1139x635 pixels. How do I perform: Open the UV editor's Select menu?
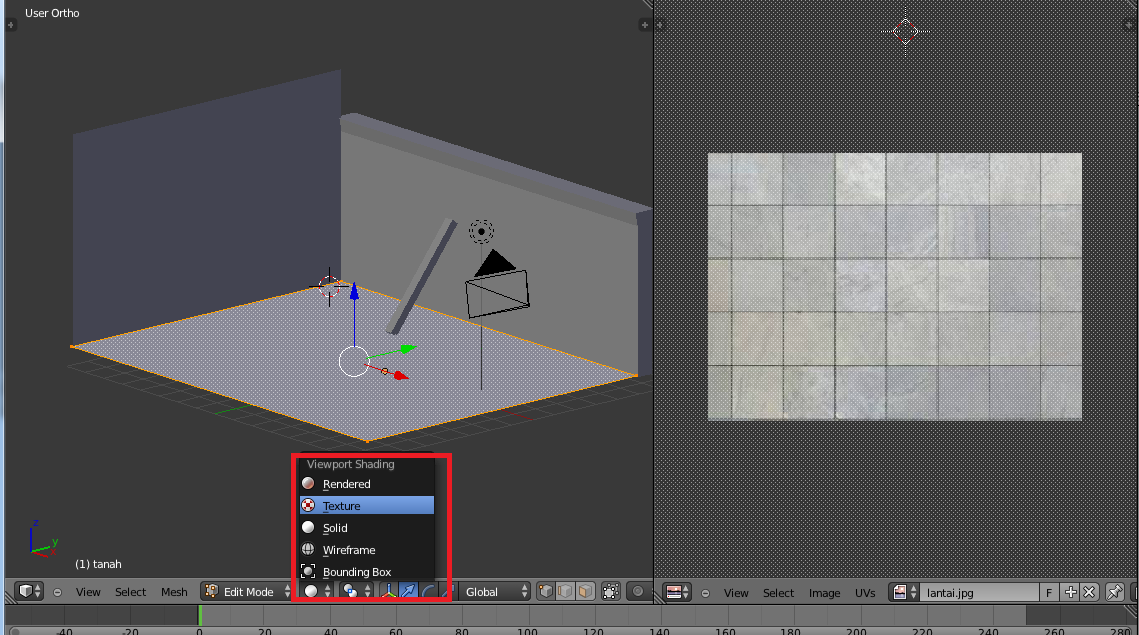coord(778,593)
